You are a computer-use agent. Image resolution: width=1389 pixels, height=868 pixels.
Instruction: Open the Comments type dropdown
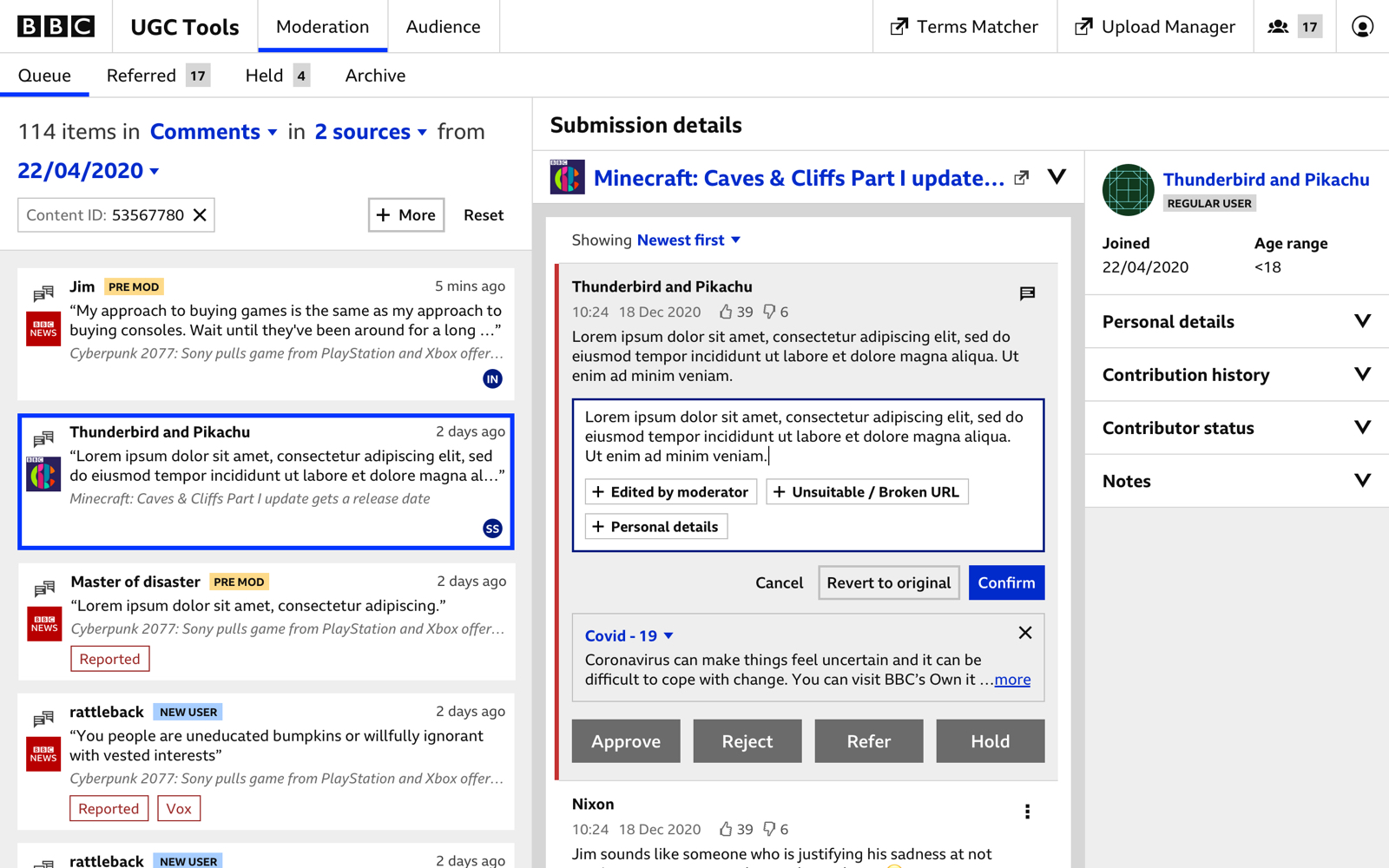(x=214, y=132)
